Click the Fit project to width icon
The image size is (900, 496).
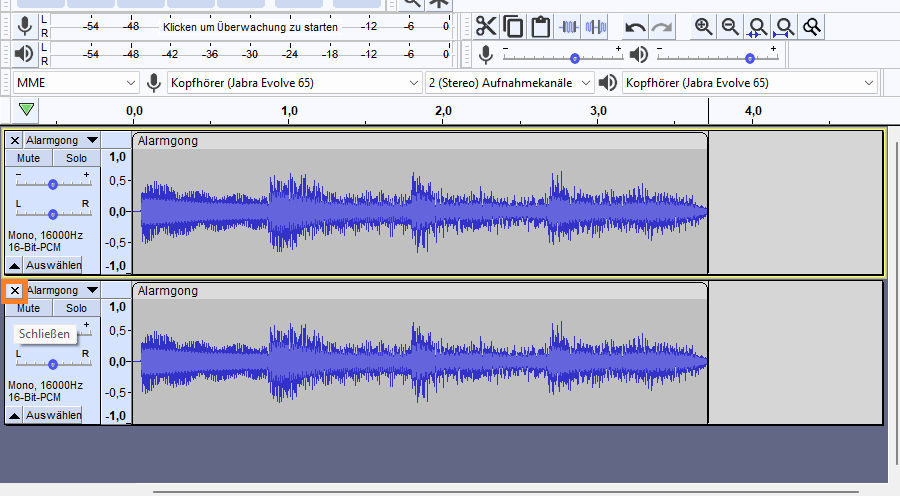point(784,27)
